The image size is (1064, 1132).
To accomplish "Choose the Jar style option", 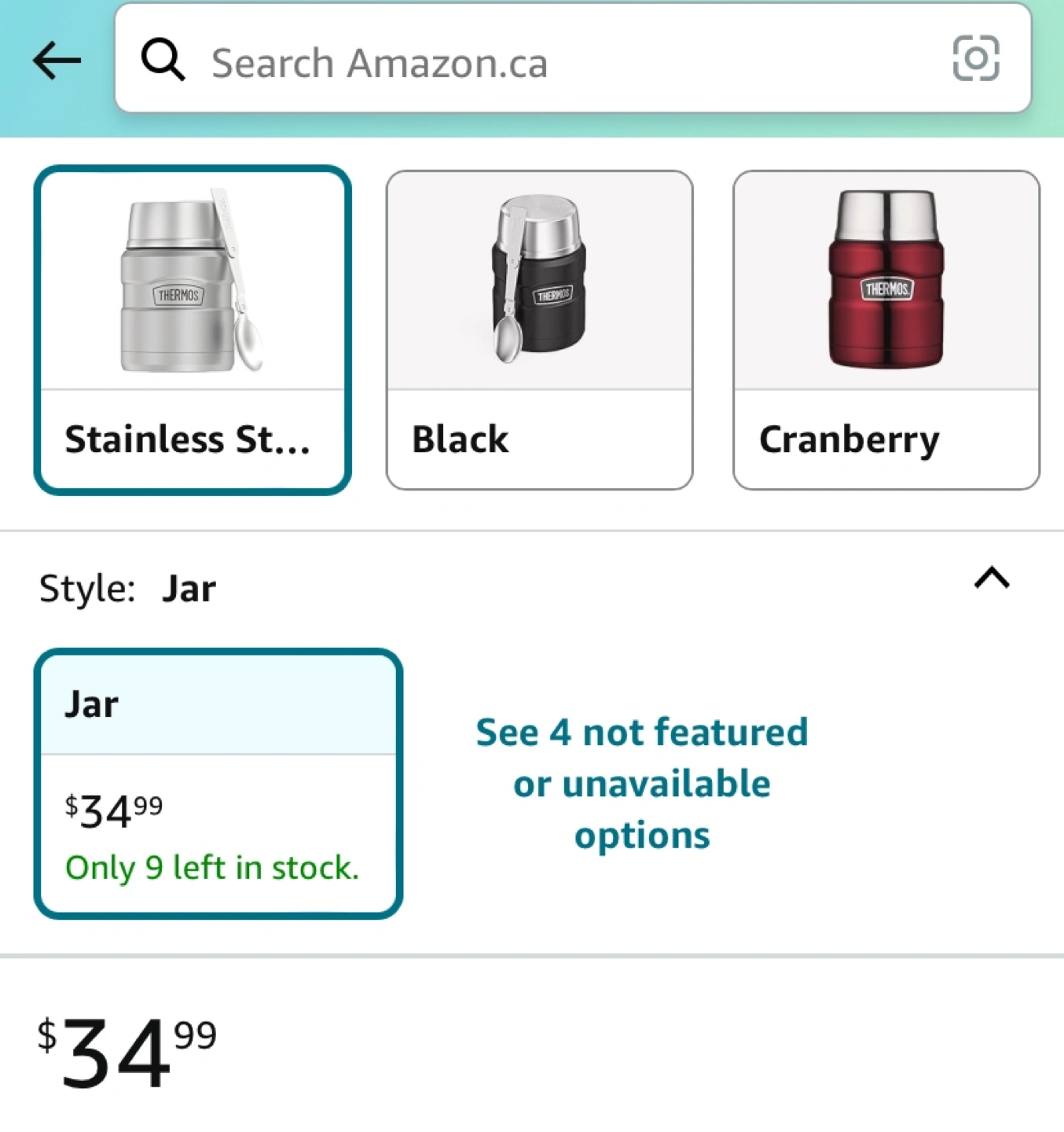I will 218,705.
